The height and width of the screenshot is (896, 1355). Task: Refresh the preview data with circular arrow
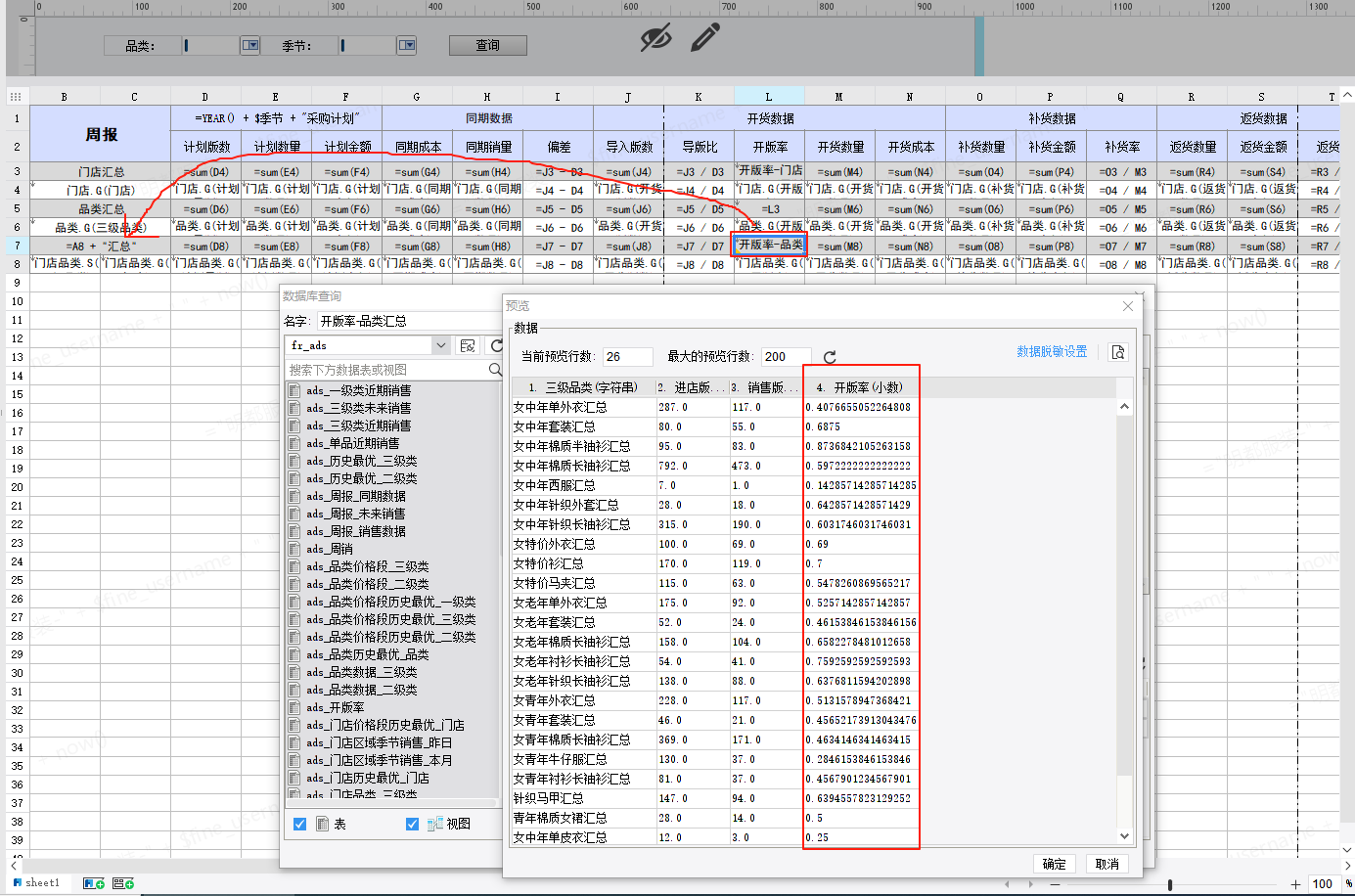830,357
